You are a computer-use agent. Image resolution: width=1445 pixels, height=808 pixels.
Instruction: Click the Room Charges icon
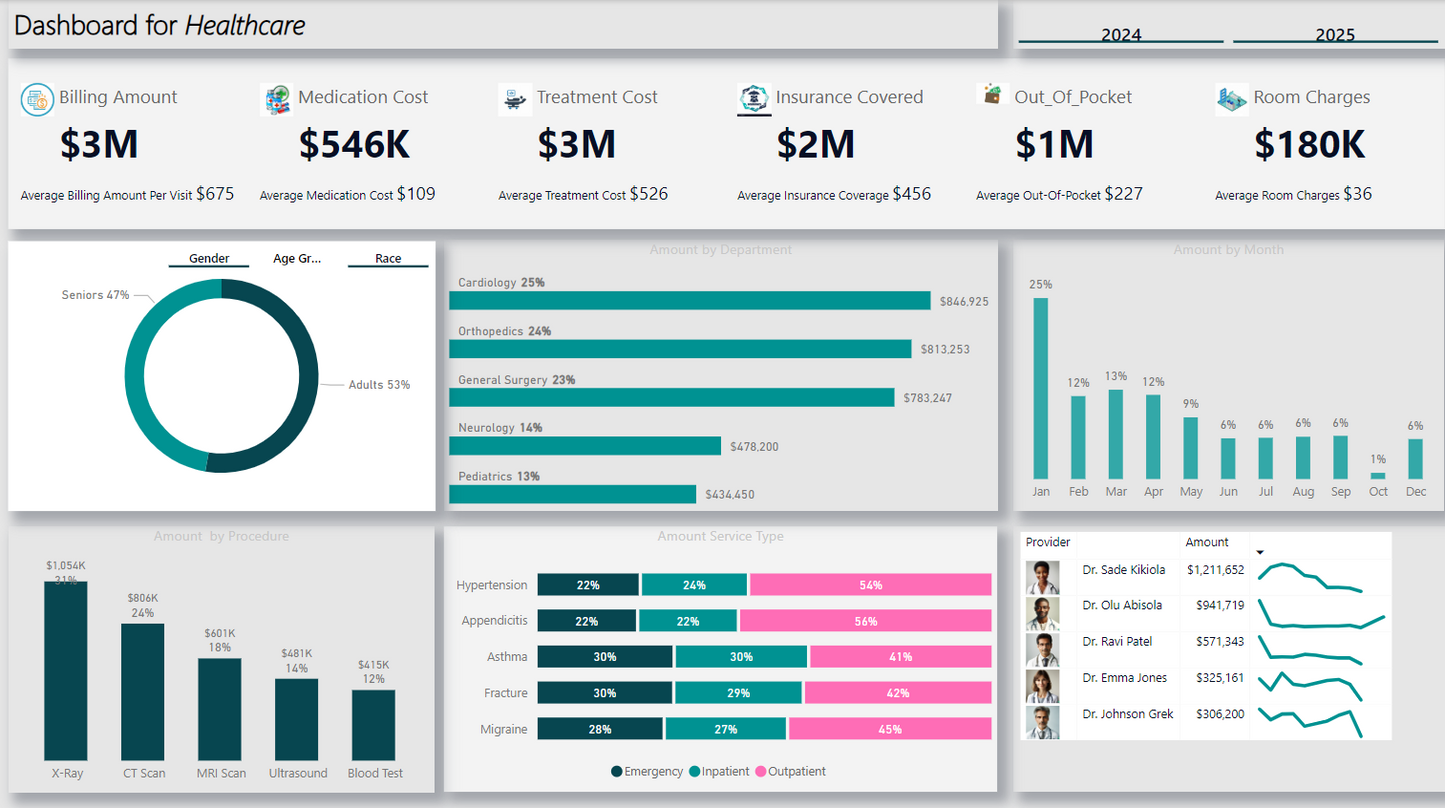pyautogui.click(x=1231, y=100)
